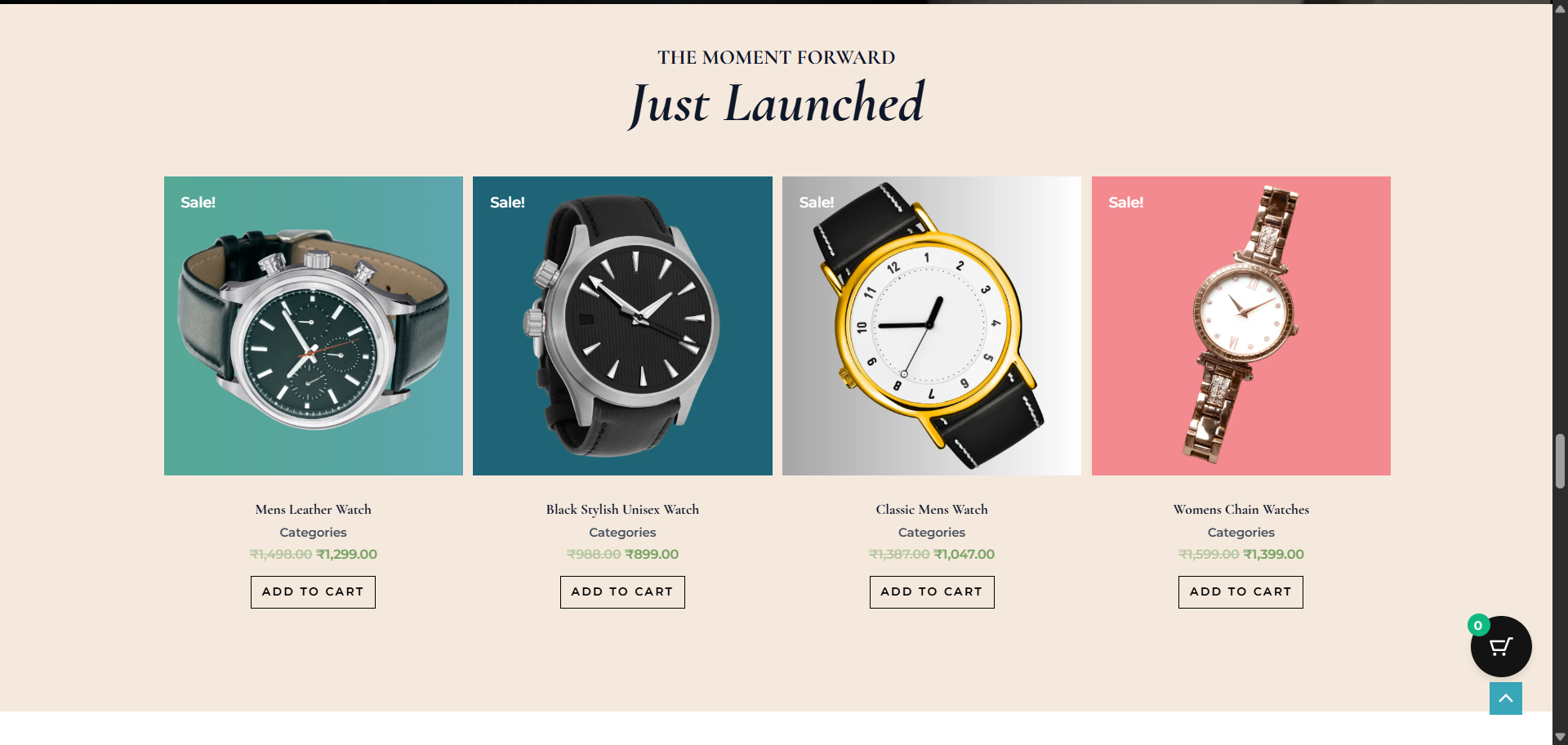Open the Classic Mens Watch product image
This screenshot has width=1568, height=745.
[x=932, y=326]
